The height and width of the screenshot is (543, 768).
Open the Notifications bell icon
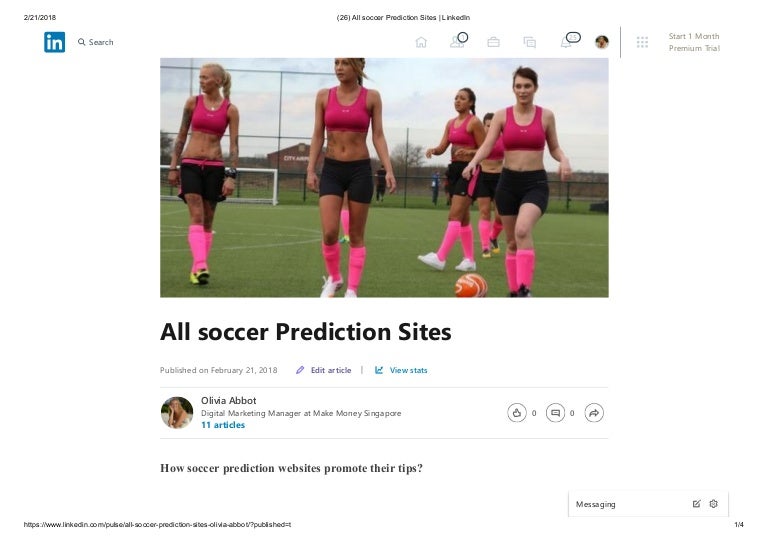pos(566,42)
